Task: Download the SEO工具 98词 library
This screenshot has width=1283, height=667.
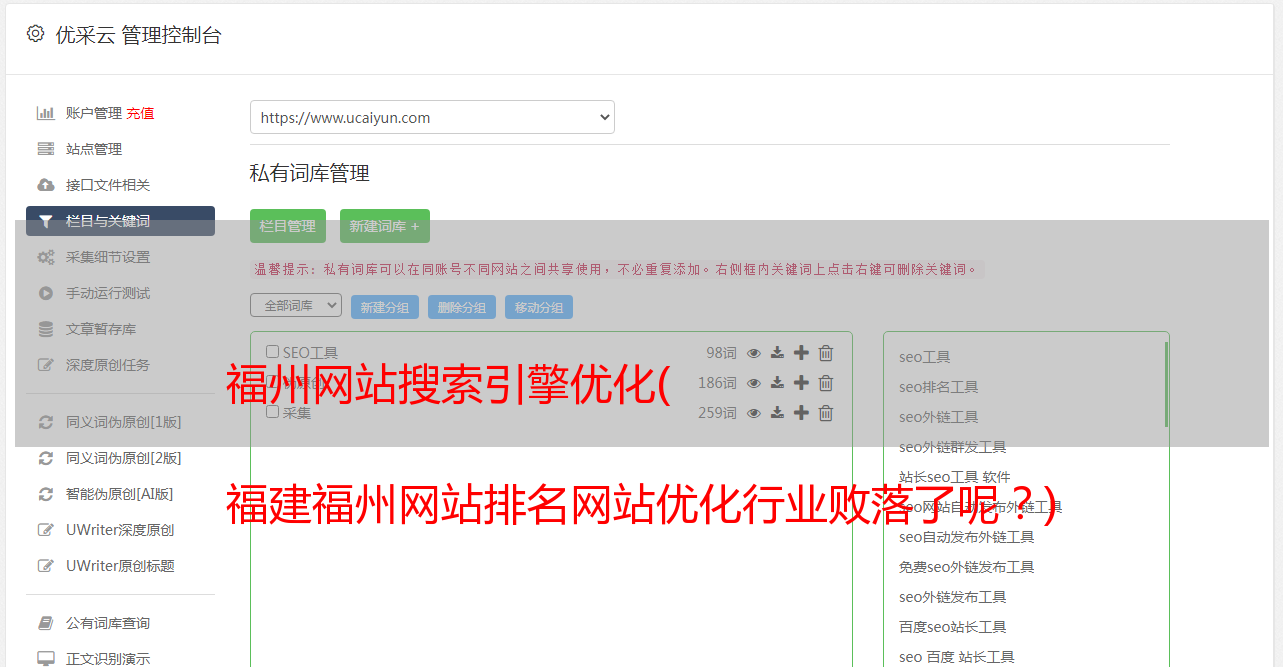Action: 777,353
